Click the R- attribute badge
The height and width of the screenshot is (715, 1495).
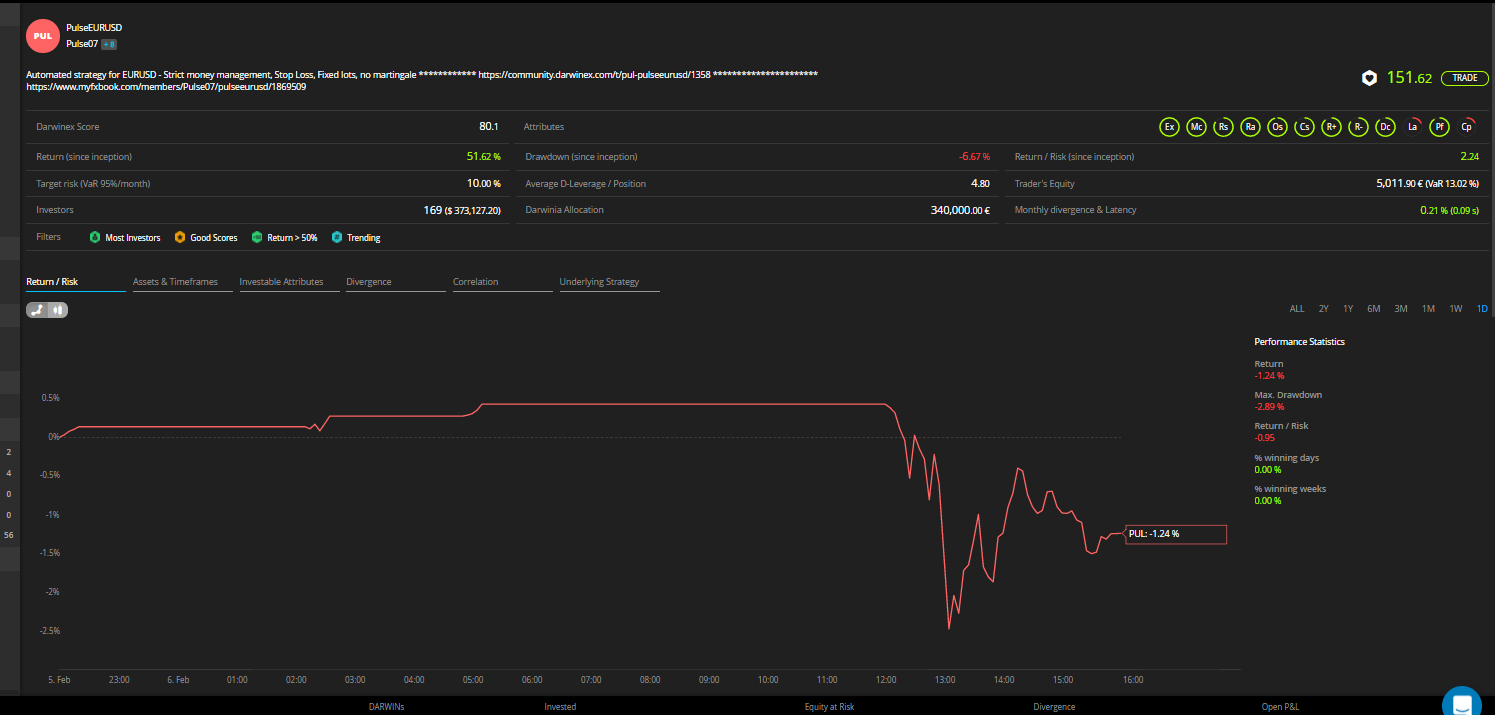click(1358, 127)
